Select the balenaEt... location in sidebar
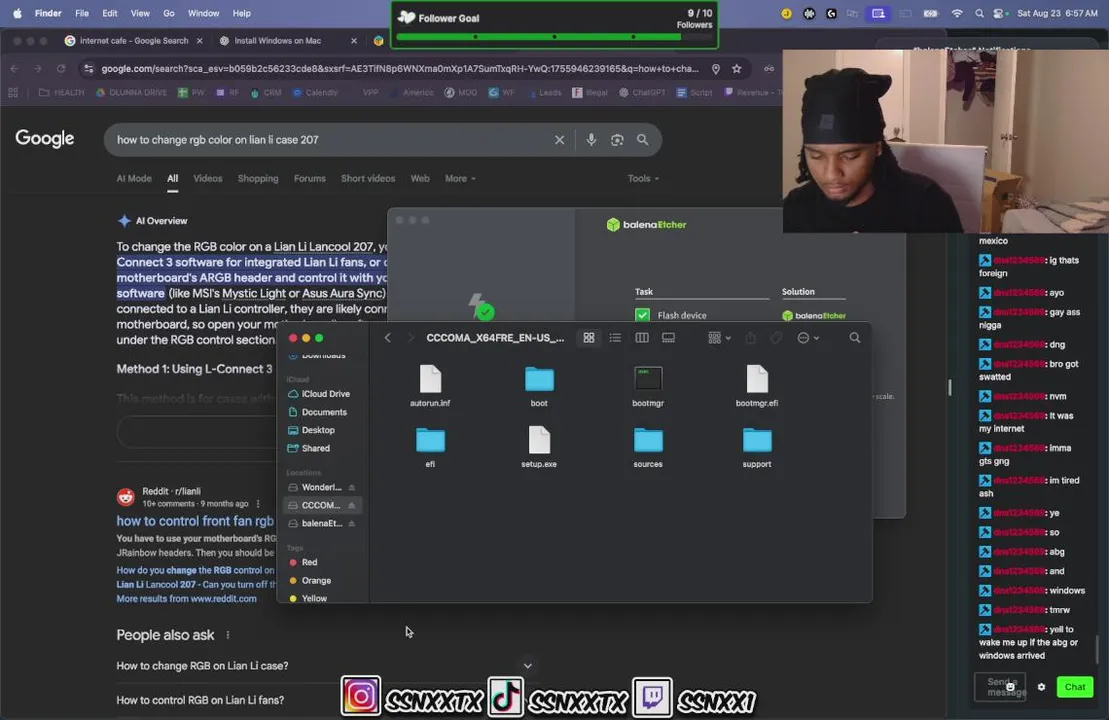 (322, 523)
